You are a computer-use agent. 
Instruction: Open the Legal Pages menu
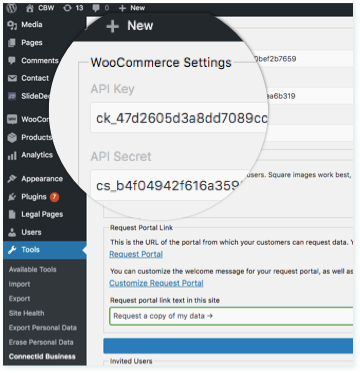(42, 214)
